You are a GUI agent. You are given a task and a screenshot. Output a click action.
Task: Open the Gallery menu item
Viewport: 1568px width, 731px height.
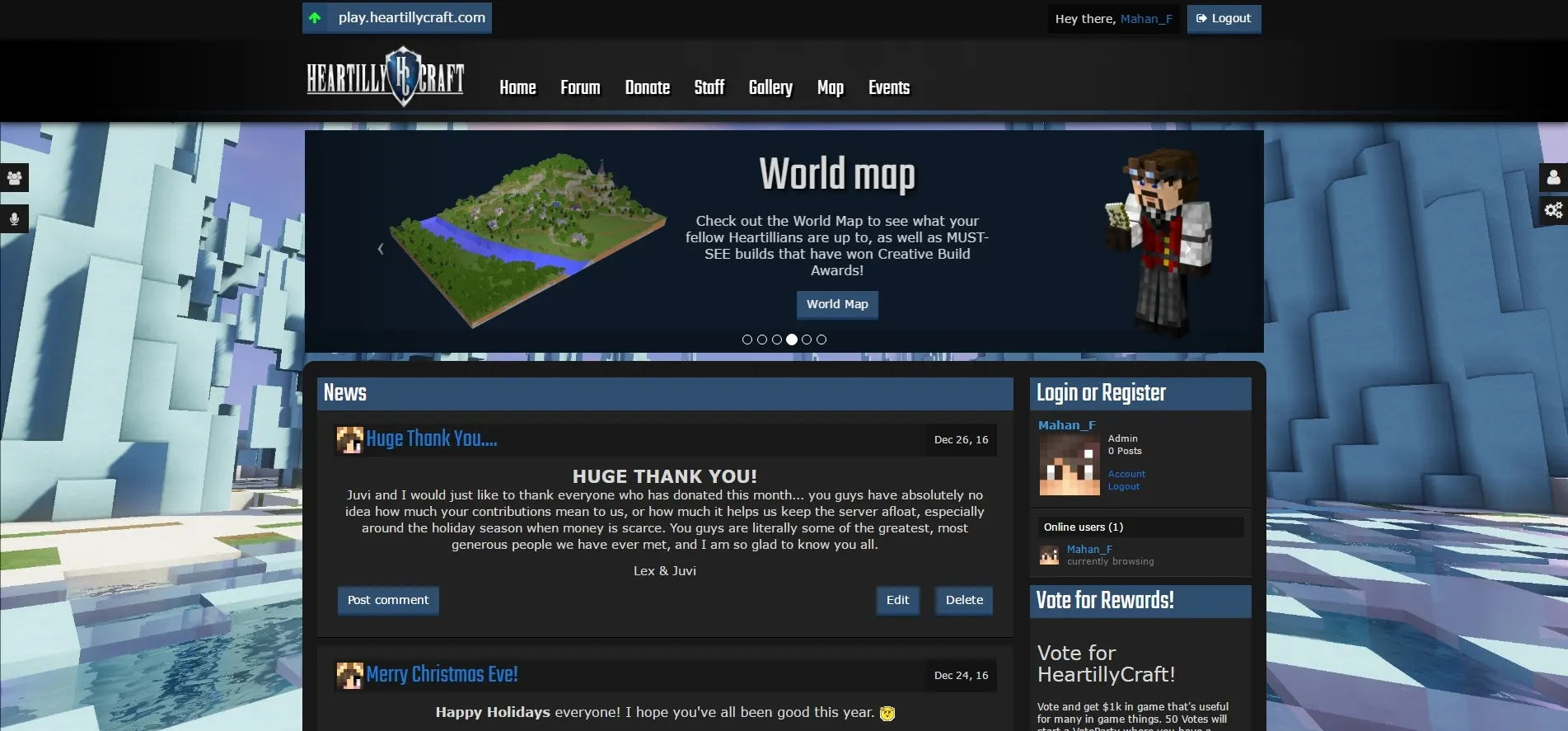click(770, 87)
